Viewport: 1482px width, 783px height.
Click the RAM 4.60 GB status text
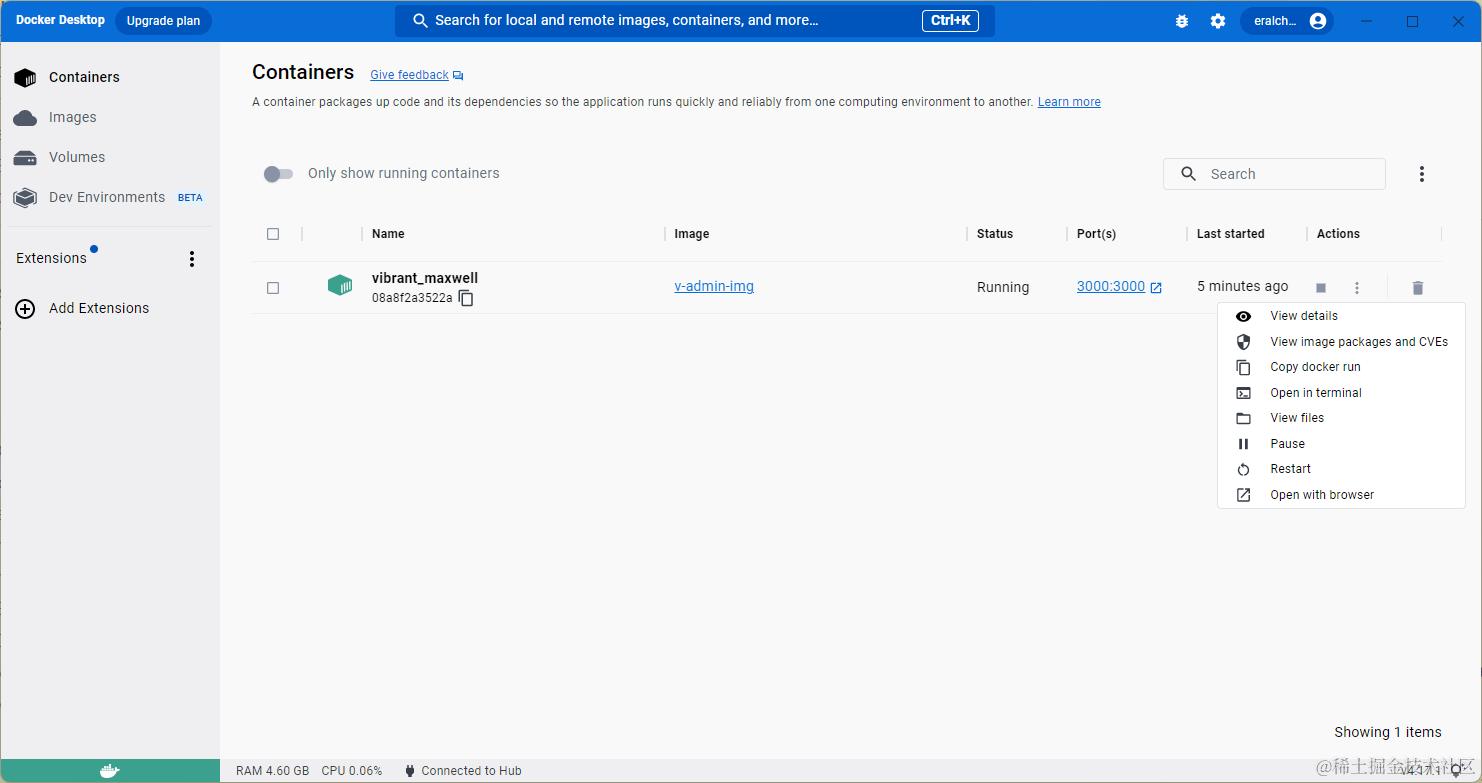273,771
